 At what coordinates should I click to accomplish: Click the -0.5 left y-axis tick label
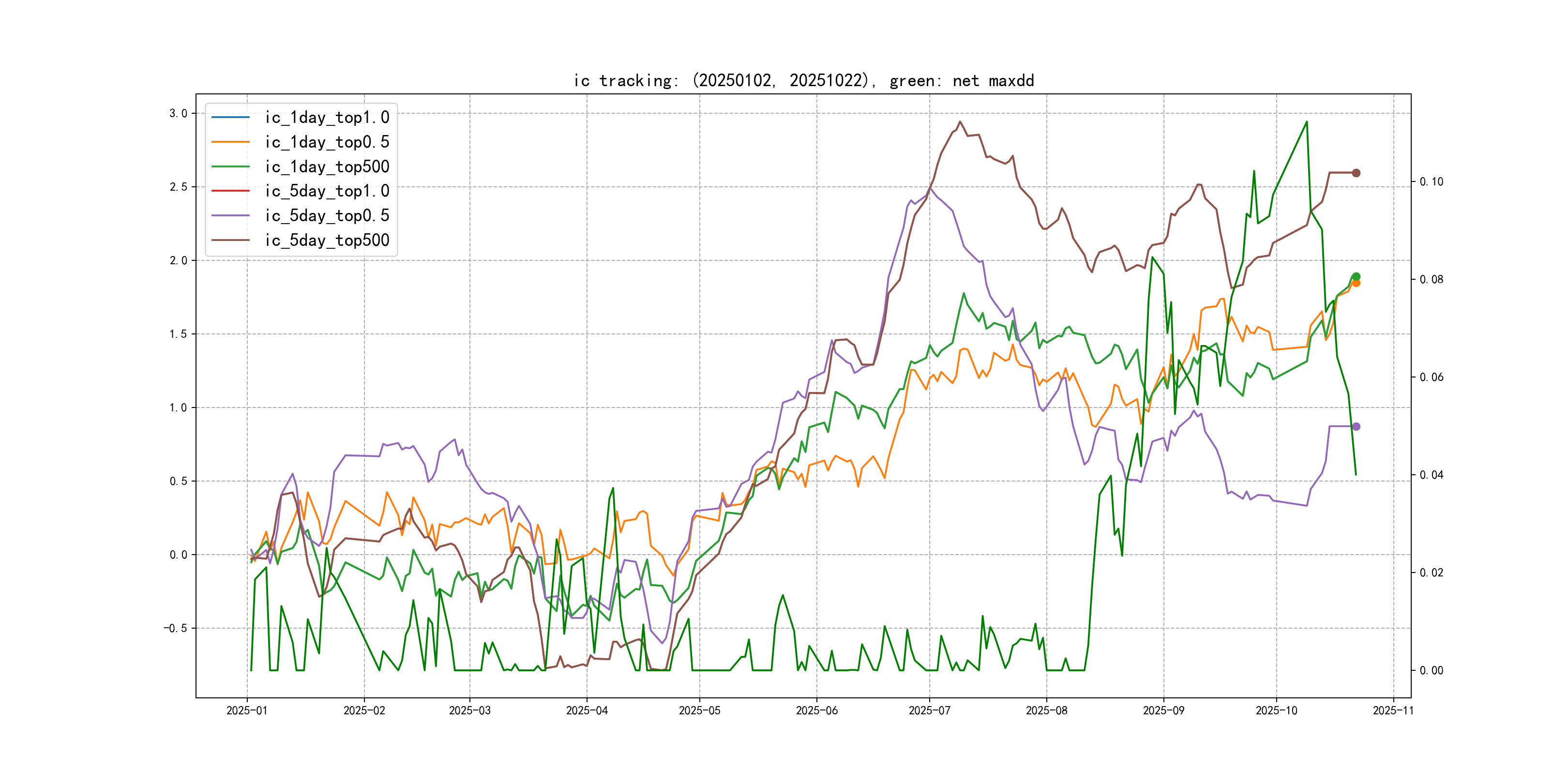(175, 628)
